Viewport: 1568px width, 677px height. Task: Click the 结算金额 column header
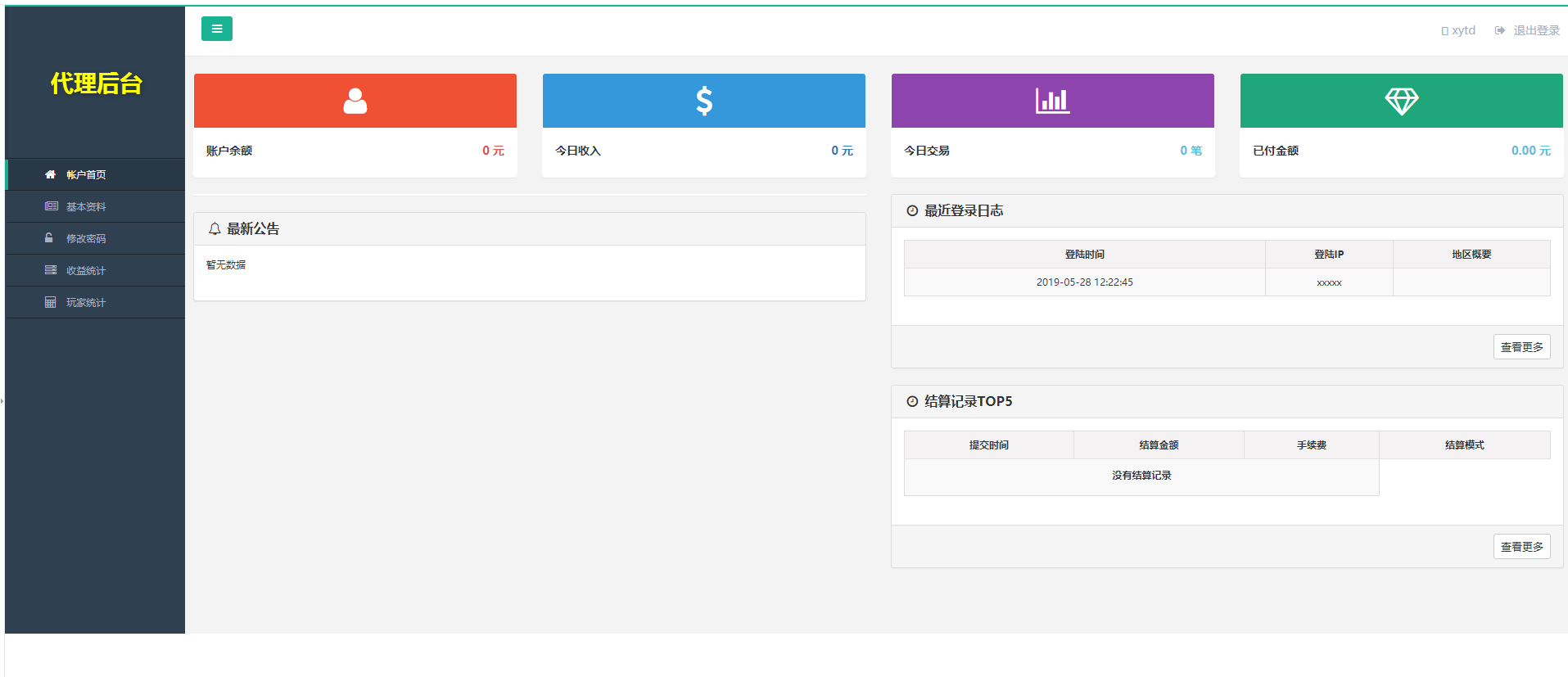(x=1159, y=445)
